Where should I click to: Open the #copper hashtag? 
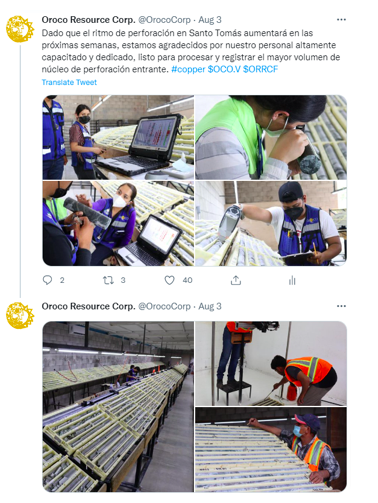click(x=188, y=69)
